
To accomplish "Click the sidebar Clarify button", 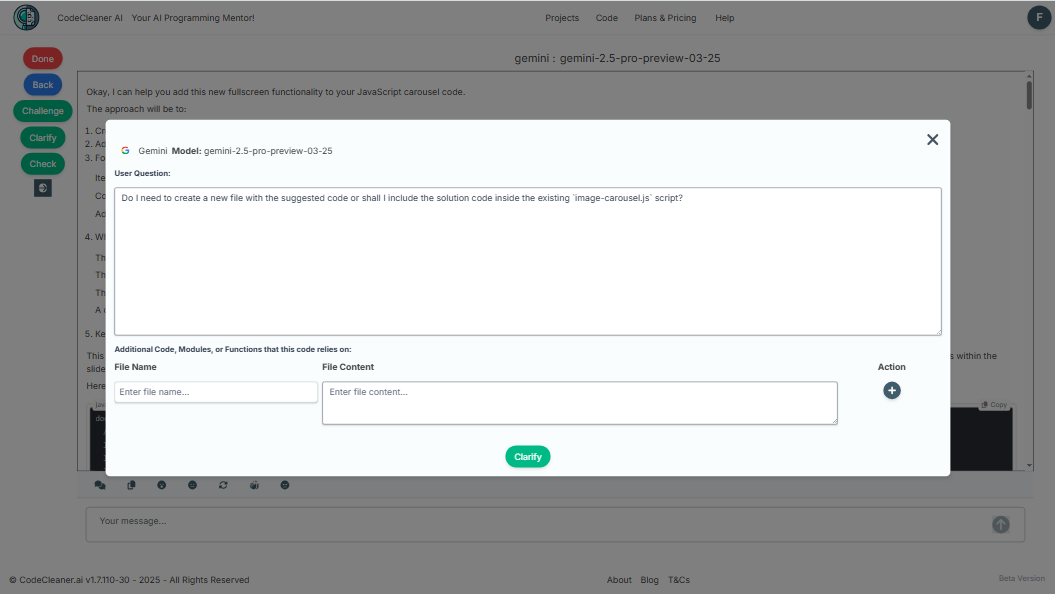I will pos(42,138).
